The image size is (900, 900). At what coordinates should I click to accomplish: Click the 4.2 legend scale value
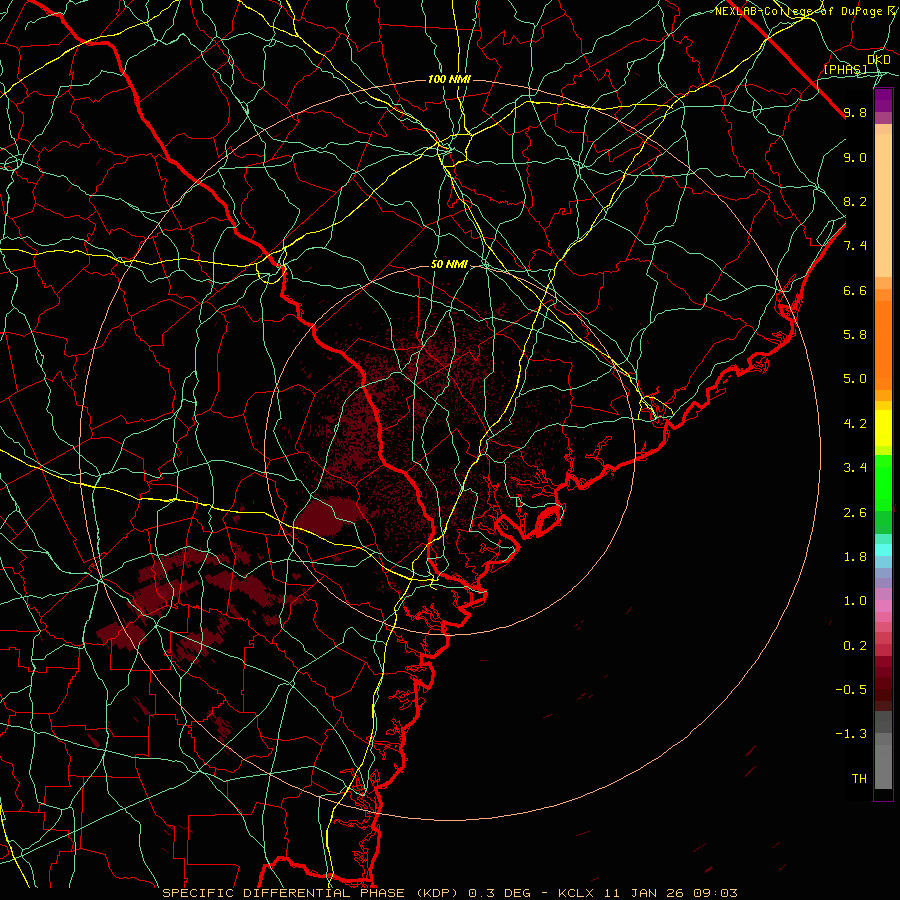(855, 424)
